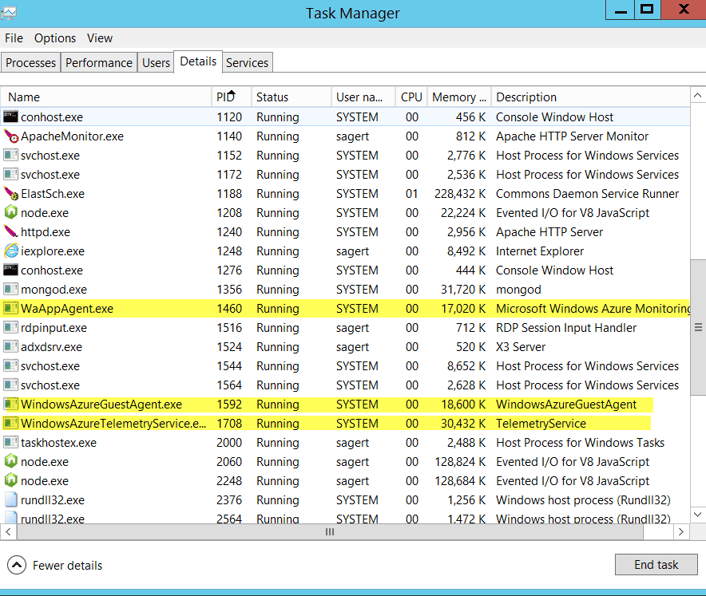Collapse view with Fewer details arrow
This screenshot has height=596, width=706.
pos(17,565)
